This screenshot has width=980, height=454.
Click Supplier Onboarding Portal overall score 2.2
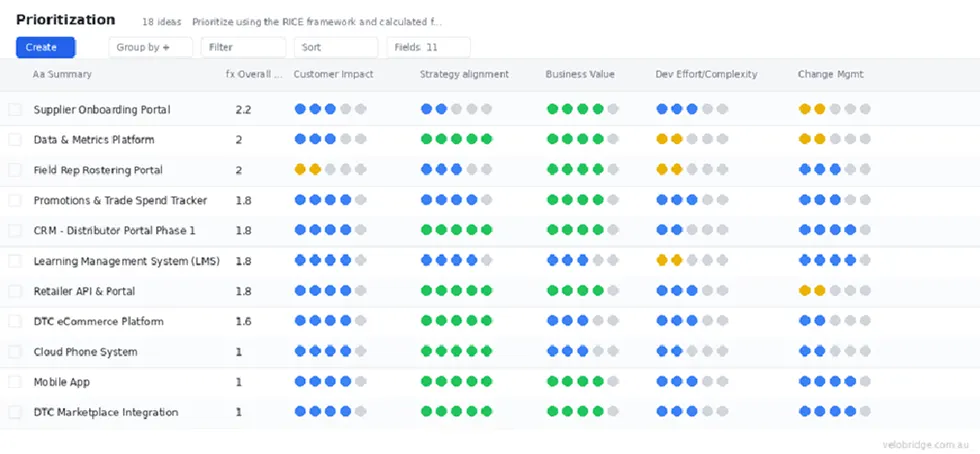(x=243, y=109)
